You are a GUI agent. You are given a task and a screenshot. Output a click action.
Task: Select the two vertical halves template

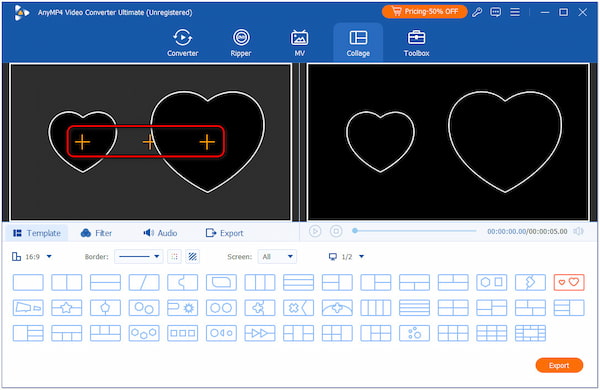pyautogui.click(x=67, y=282)
